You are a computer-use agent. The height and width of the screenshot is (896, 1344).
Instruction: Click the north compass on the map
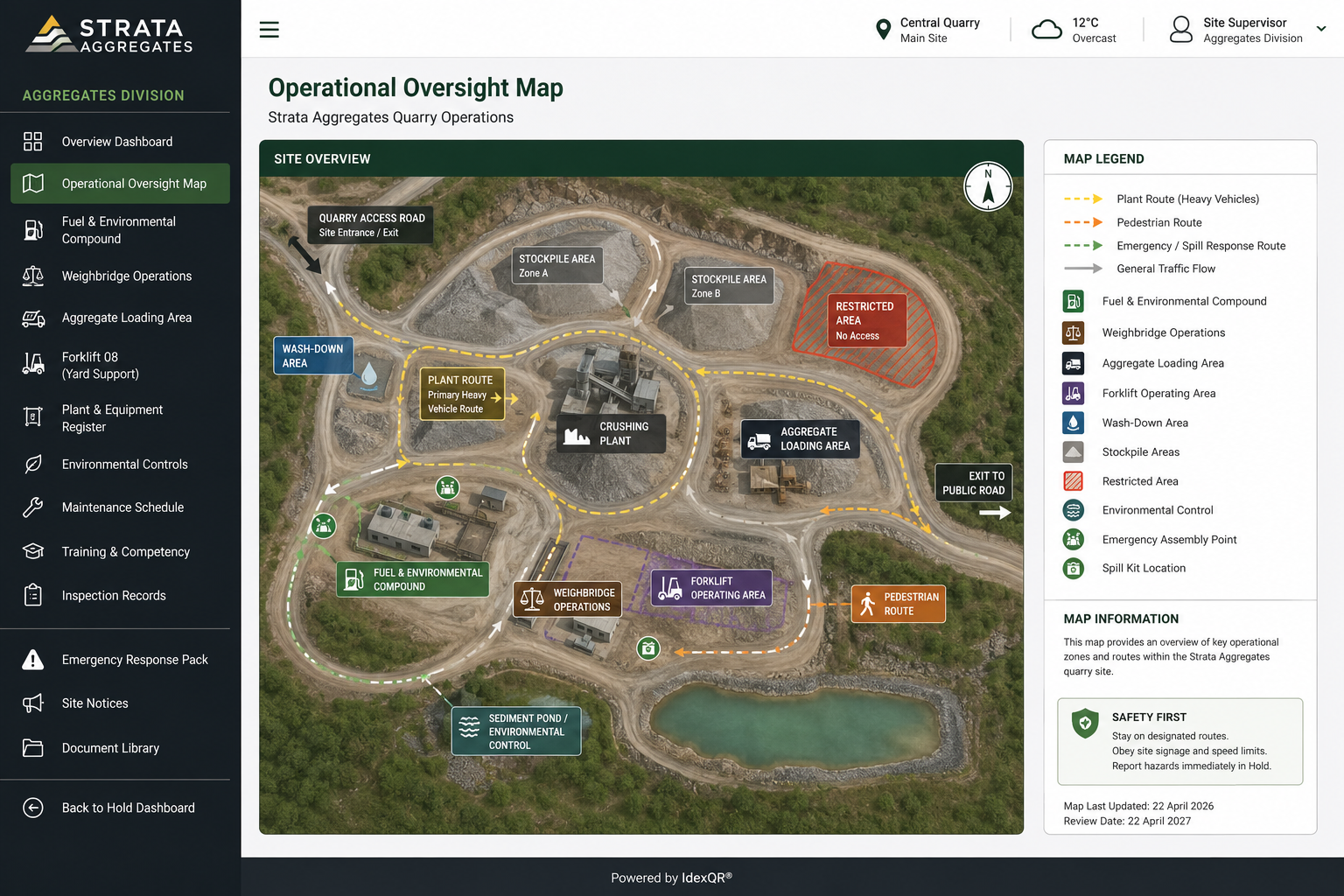(x=988, y=186)
